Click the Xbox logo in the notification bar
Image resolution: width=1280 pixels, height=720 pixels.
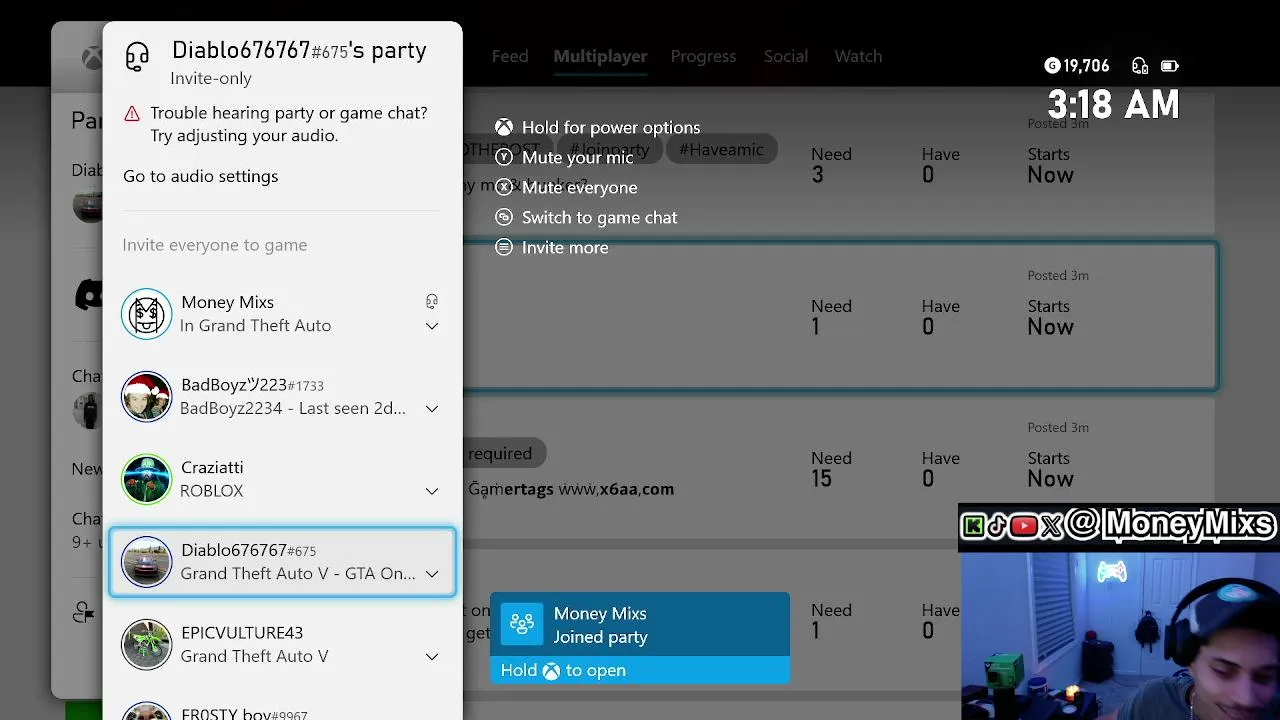[x=551, y=671]
